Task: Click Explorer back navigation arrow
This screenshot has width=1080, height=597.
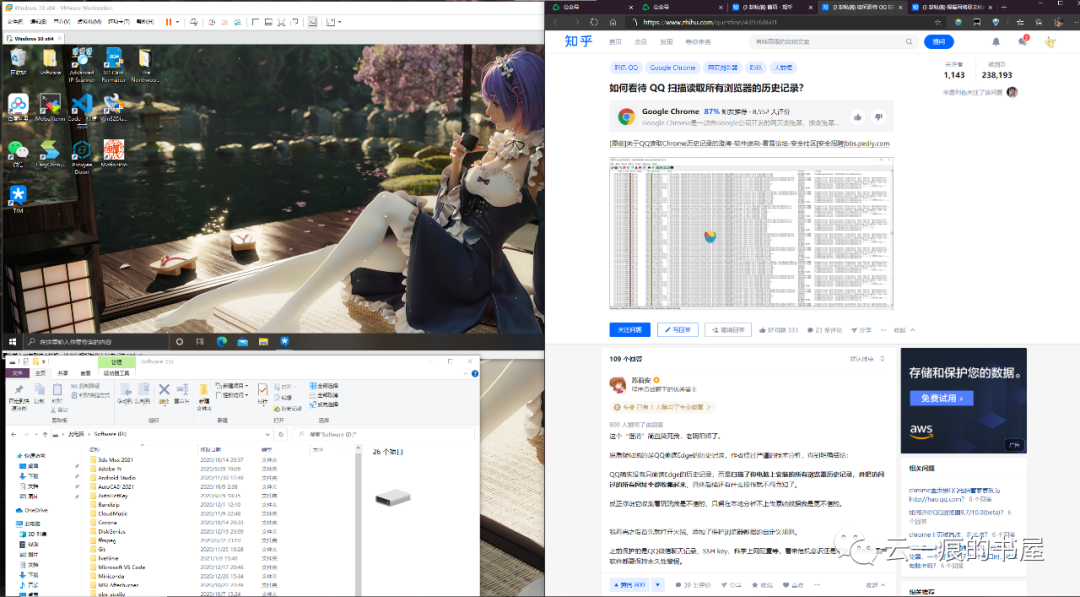Action: pos(14,434)
